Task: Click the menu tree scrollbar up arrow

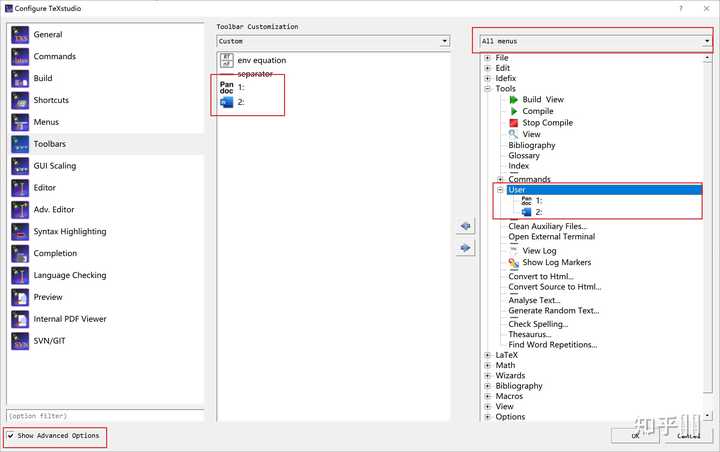Action: coord(708,58)
